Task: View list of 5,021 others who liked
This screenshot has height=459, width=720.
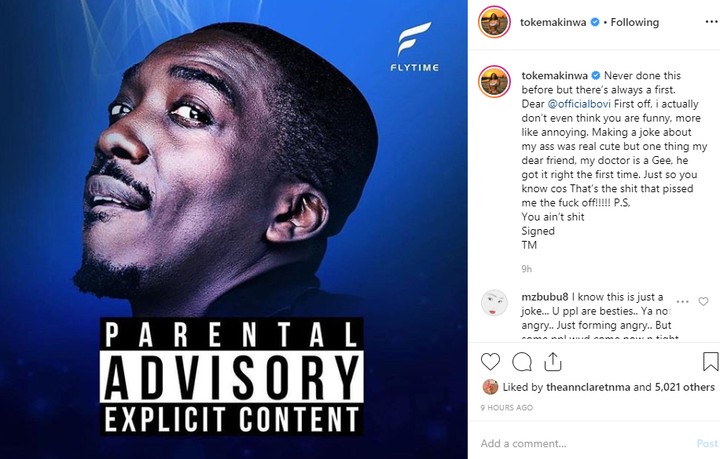Action: (x=685, y=387)
